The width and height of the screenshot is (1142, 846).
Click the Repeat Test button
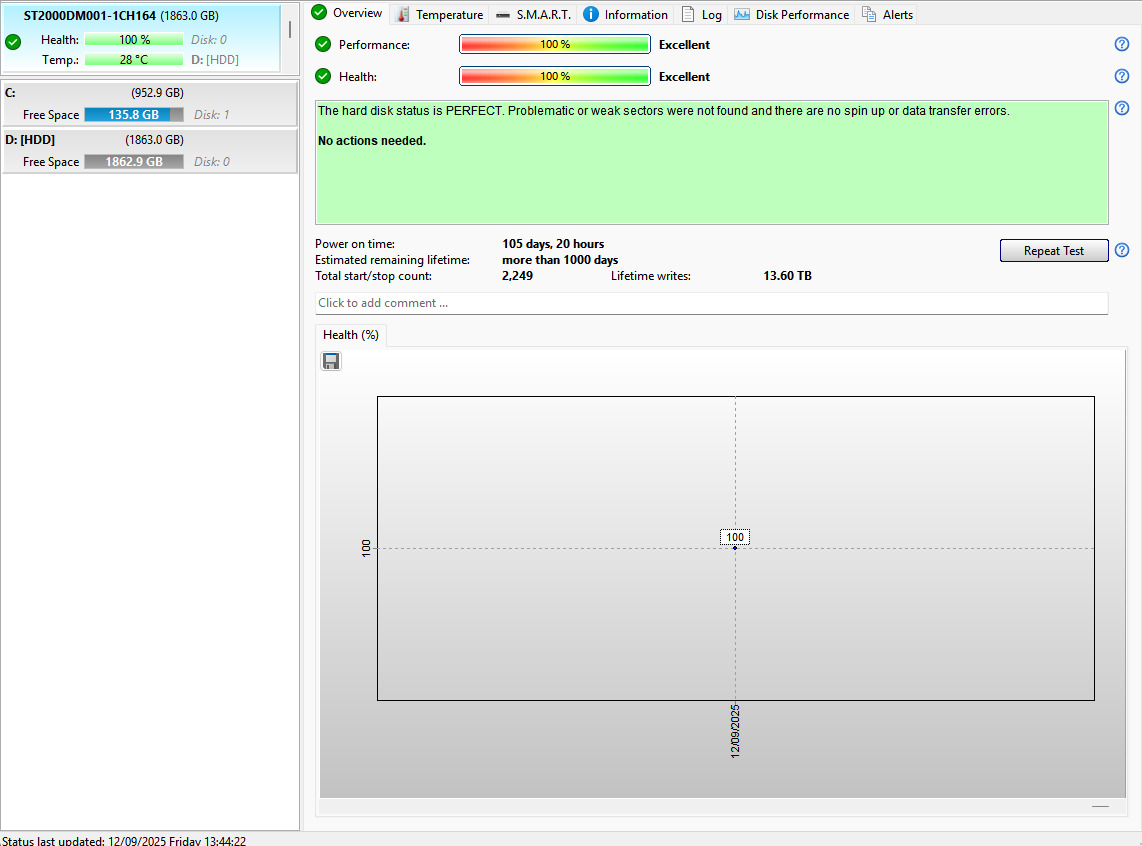point(1054,250)
